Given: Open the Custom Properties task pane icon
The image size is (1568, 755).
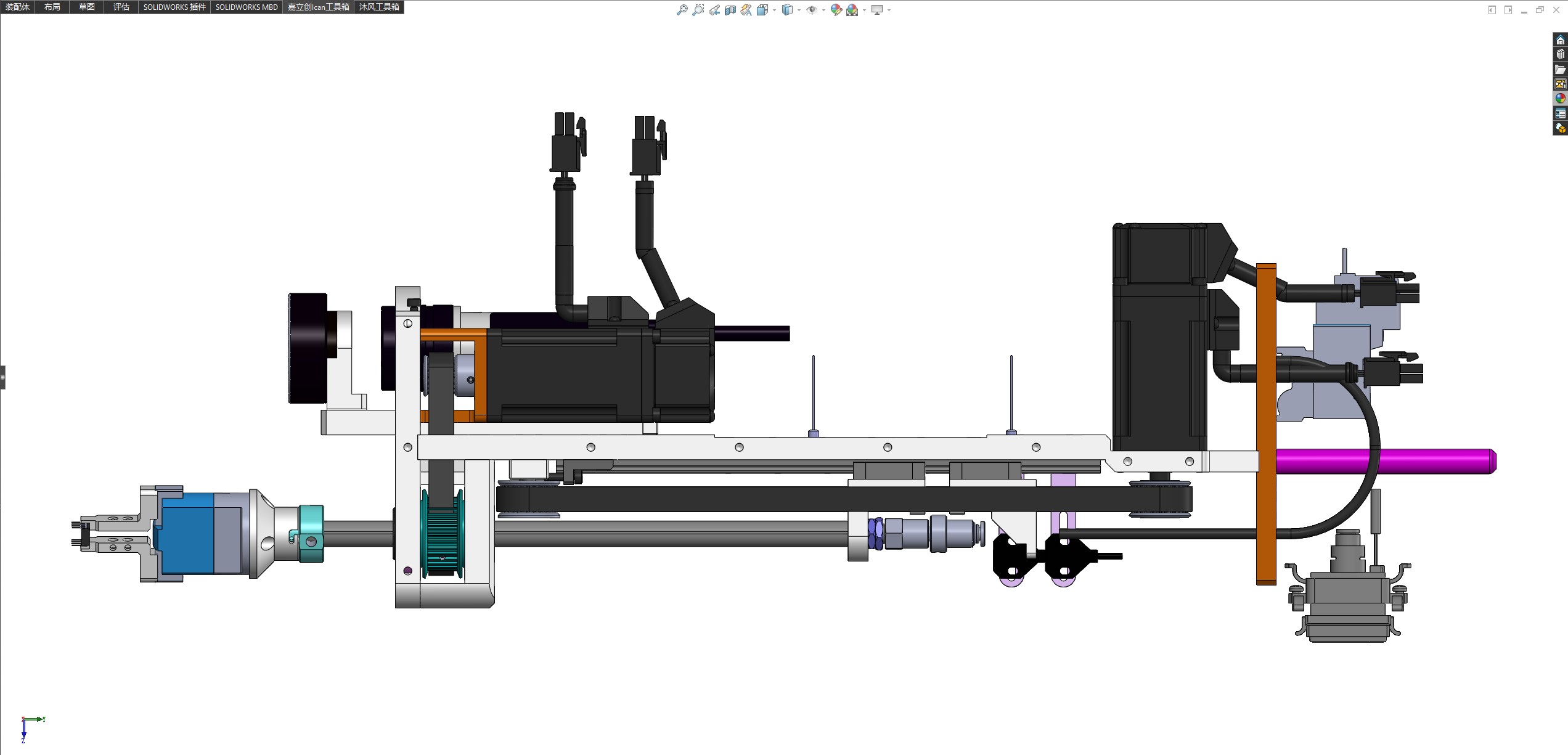Looking at the screenshot, I should 1560,114.
